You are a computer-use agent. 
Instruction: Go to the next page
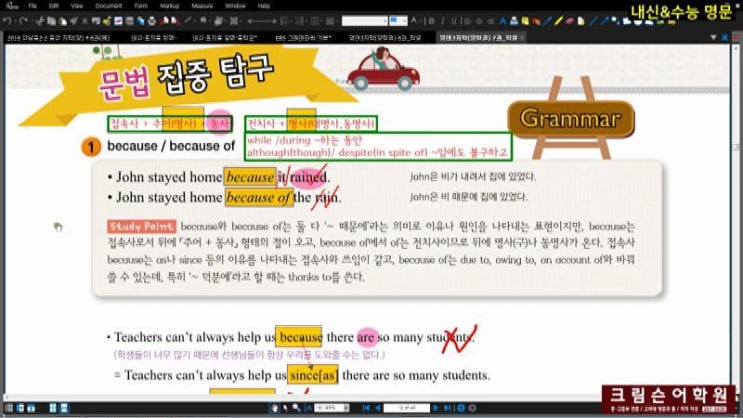436,408
